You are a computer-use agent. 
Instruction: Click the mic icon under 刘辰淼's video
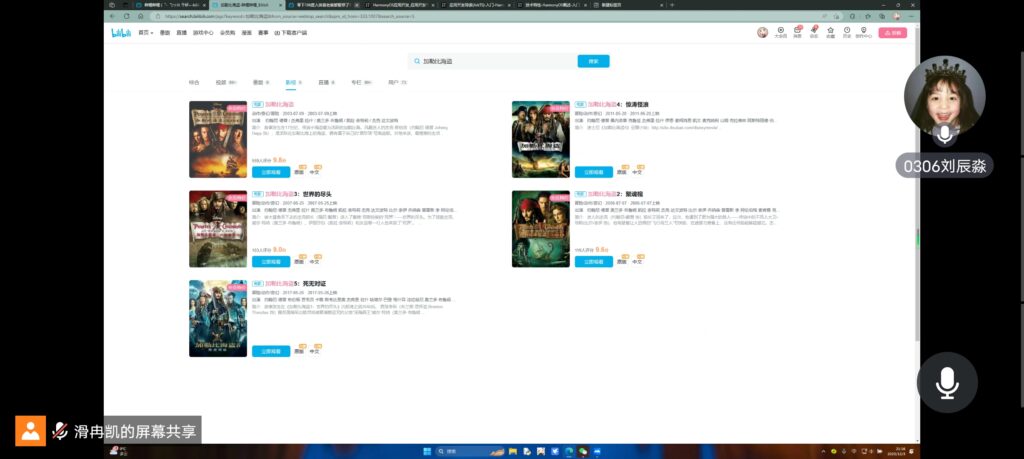point(944,134)
